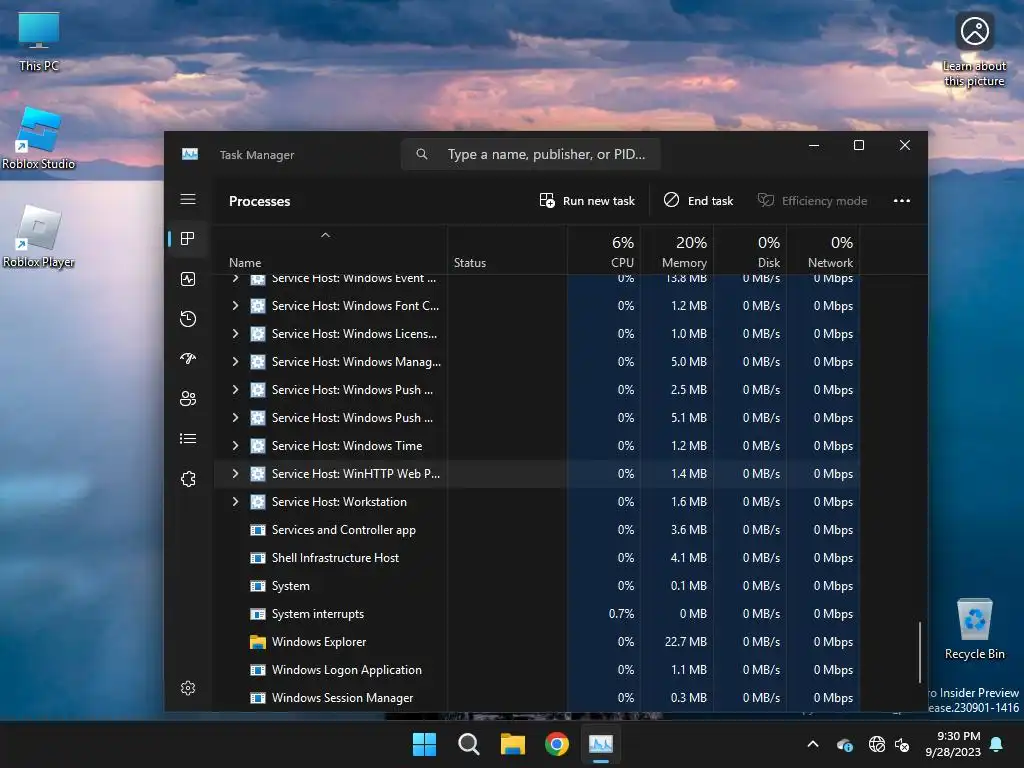This screenshot has height=768, width=1024.
Task: Open notification bell in taskbar
Action: (996, 744)
